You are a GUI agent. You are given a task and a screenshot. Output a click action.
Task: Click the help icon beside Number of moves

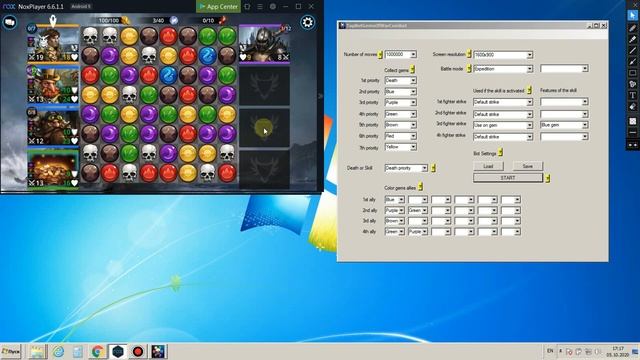[x=380, y=54]
